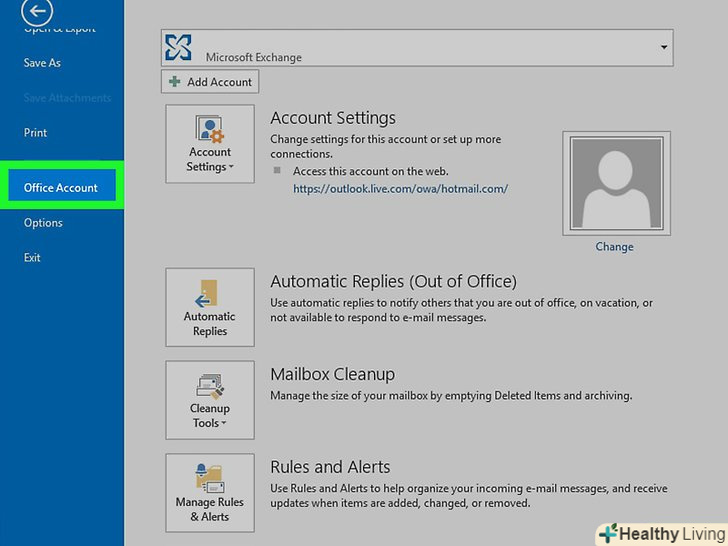Viewport: 728px width, 546px height.
Task: Choose Exit in the sidebar
Action: tap(32, 258)
